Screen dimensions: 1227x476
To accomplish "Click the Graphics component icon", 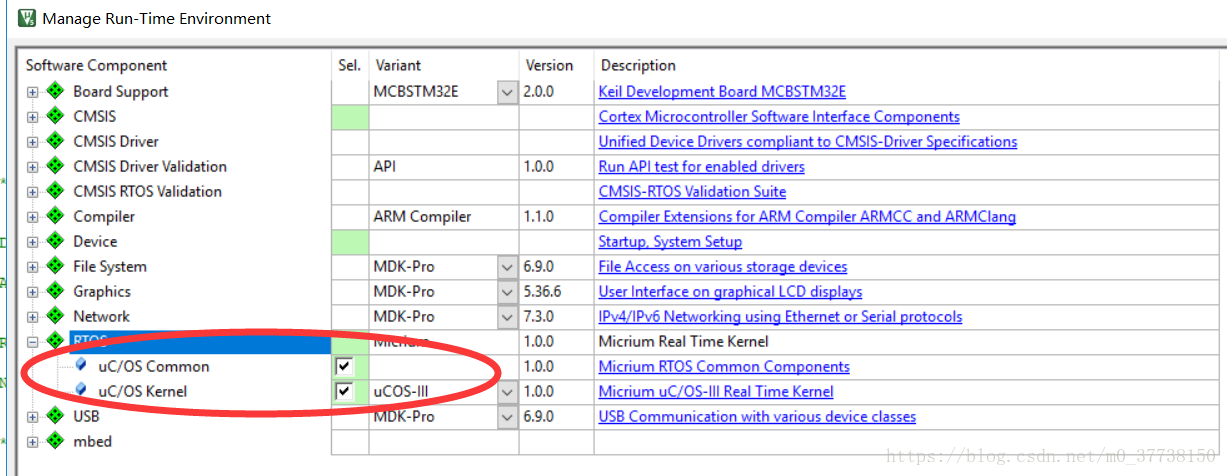I will [55, 291].
